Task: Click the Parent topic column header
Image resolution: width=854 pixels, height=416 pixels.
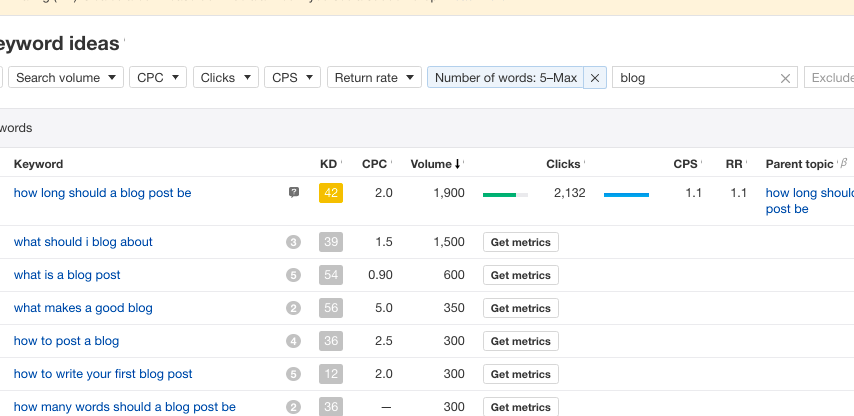Action: [800, 164]
